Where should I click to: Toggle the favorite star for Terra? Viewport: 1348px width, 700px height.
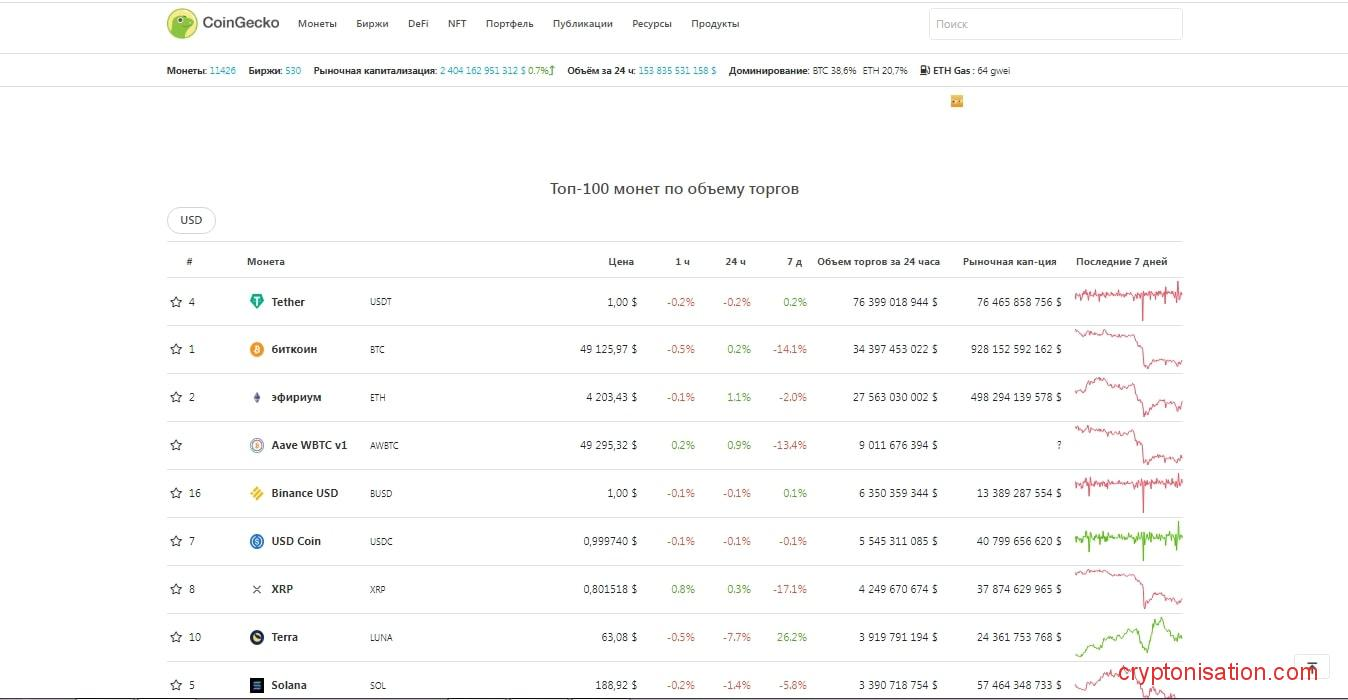point(176,638)
